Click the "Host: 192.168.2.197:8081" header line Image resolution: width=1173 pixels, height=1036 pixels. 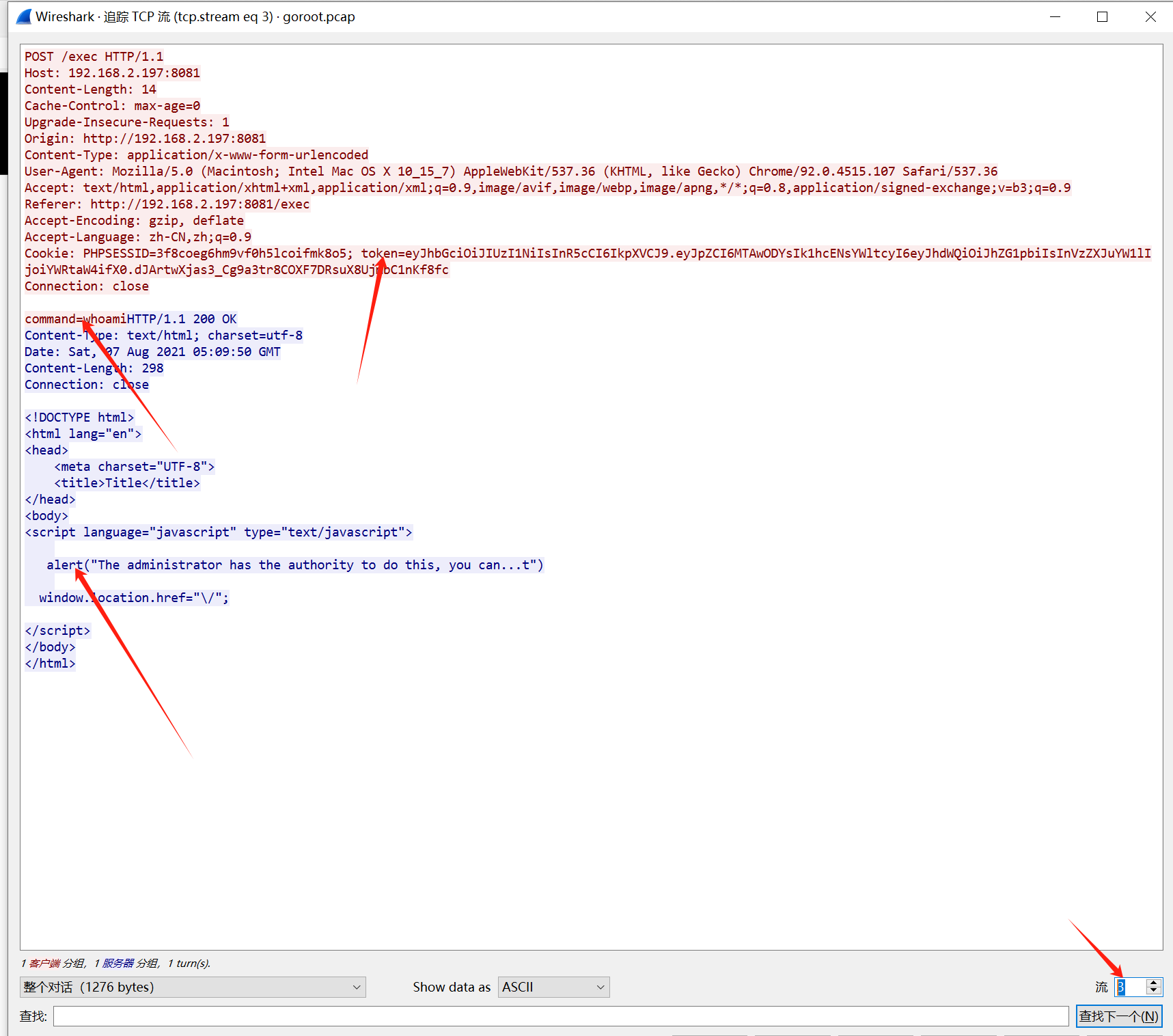[x=113, y=73]
